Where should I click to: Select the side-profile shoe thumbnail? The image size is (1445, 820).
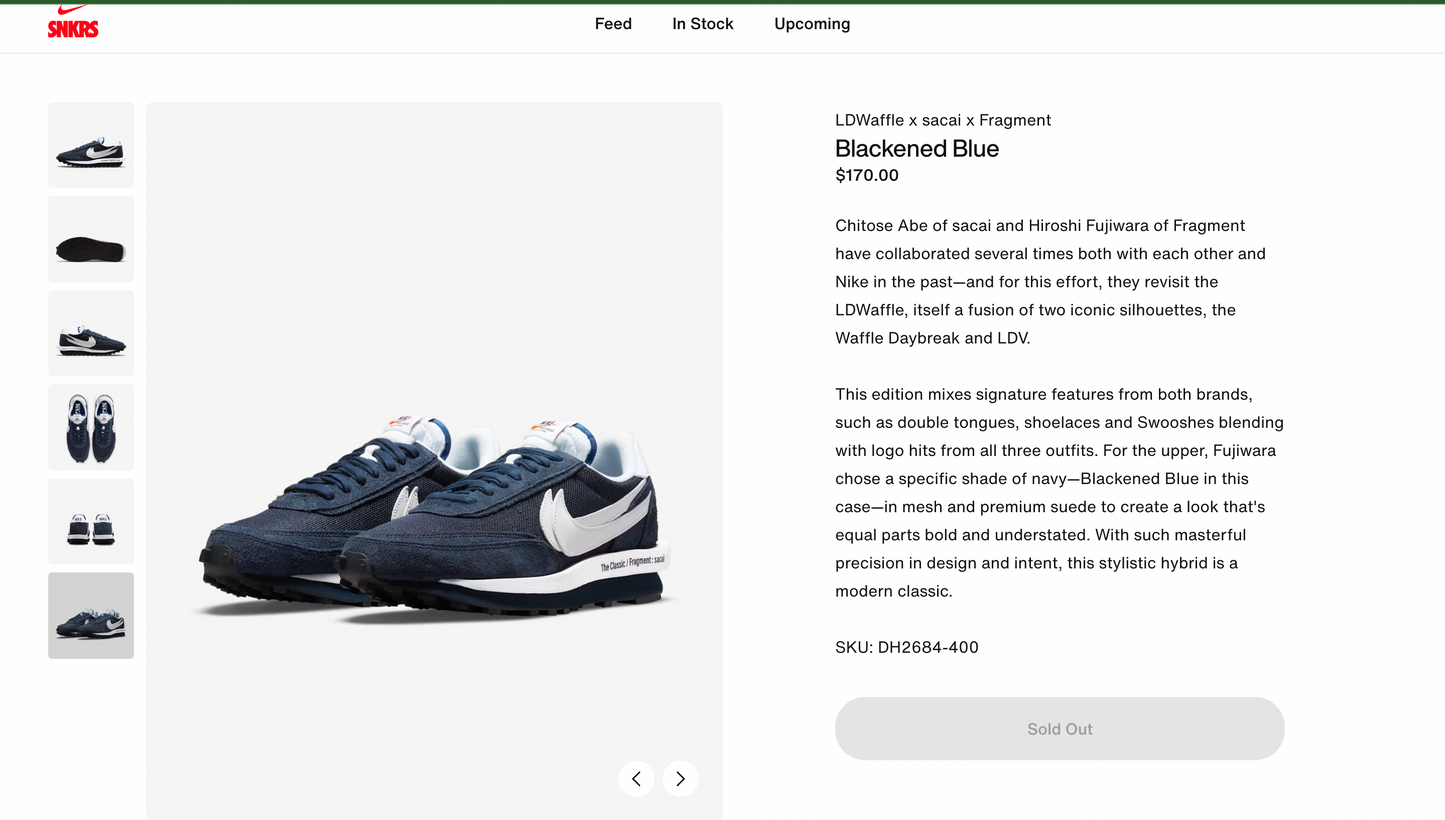90,332
